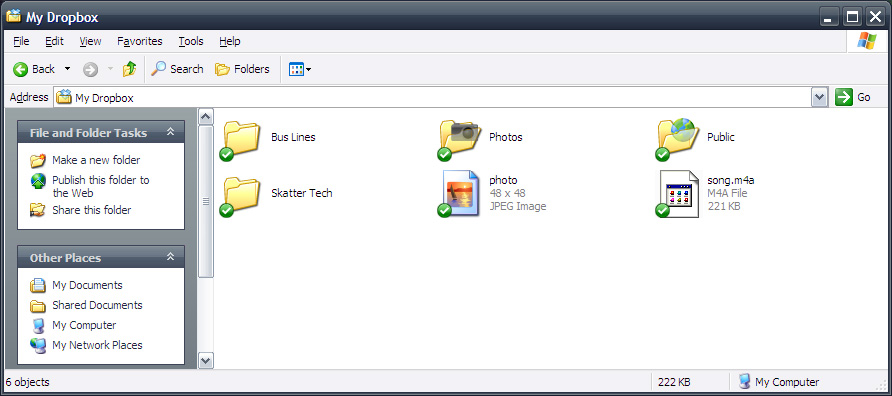
Task: Click the My Computer sidebar icon
Action: (x=38, y=325)
